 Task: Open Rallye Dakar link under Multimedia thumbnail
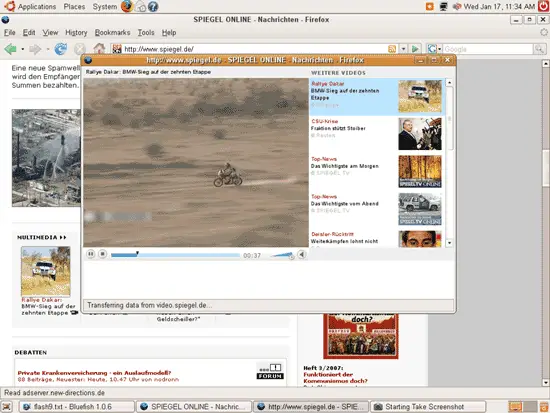(x=48, y=306)
